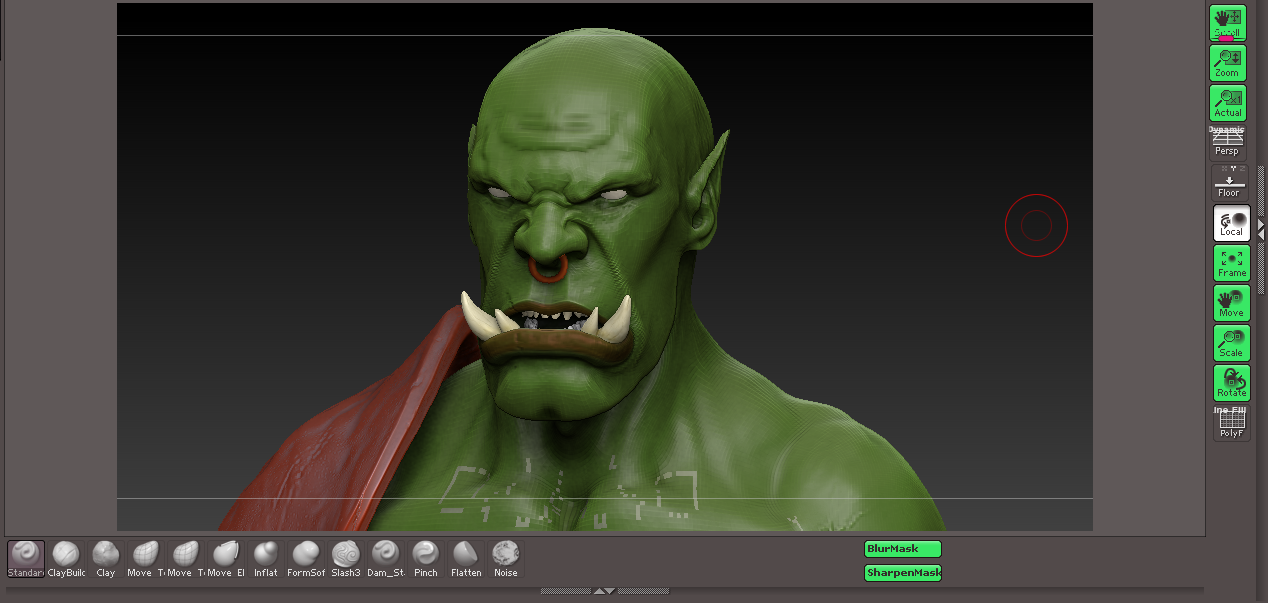Click the Frame mesh button

pyautogui.click(x=1231, y=263)
